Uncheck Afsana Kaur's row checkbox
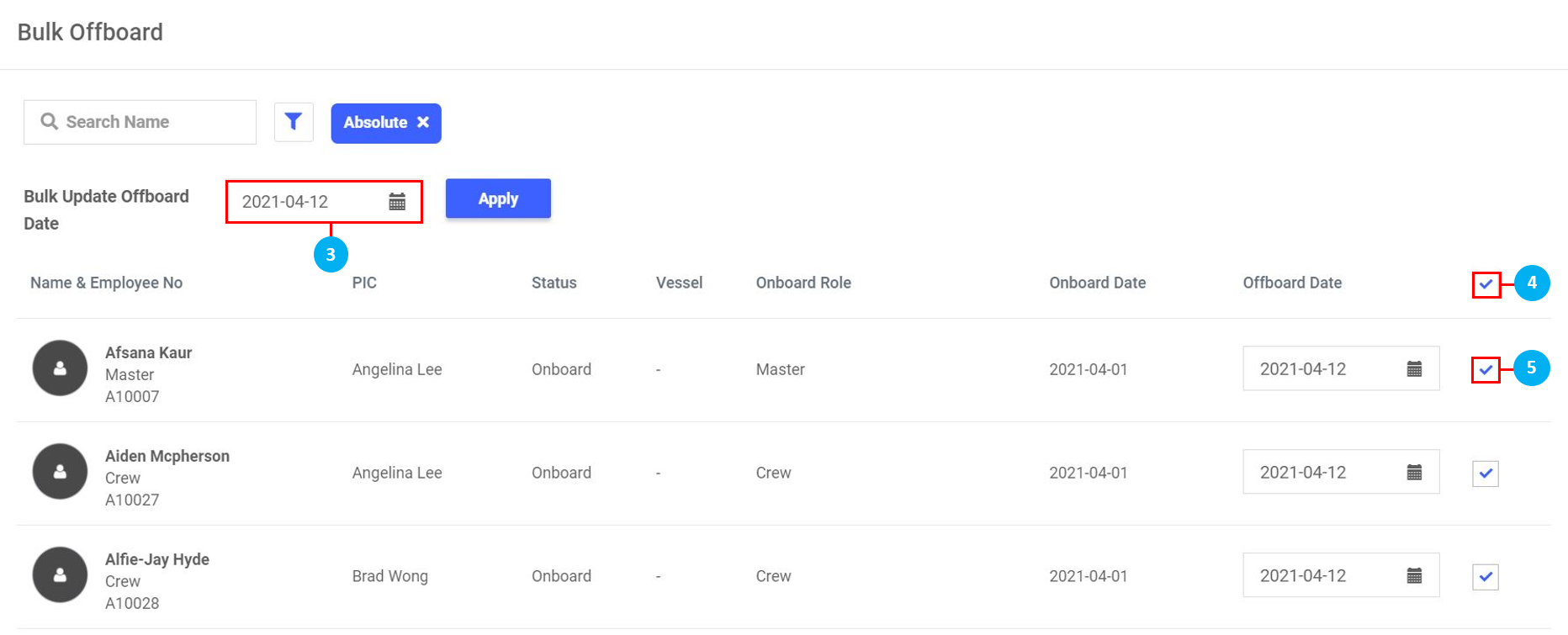This screenshot has width=1568, height=635. pyautogui.click(x=1486, y=370)
